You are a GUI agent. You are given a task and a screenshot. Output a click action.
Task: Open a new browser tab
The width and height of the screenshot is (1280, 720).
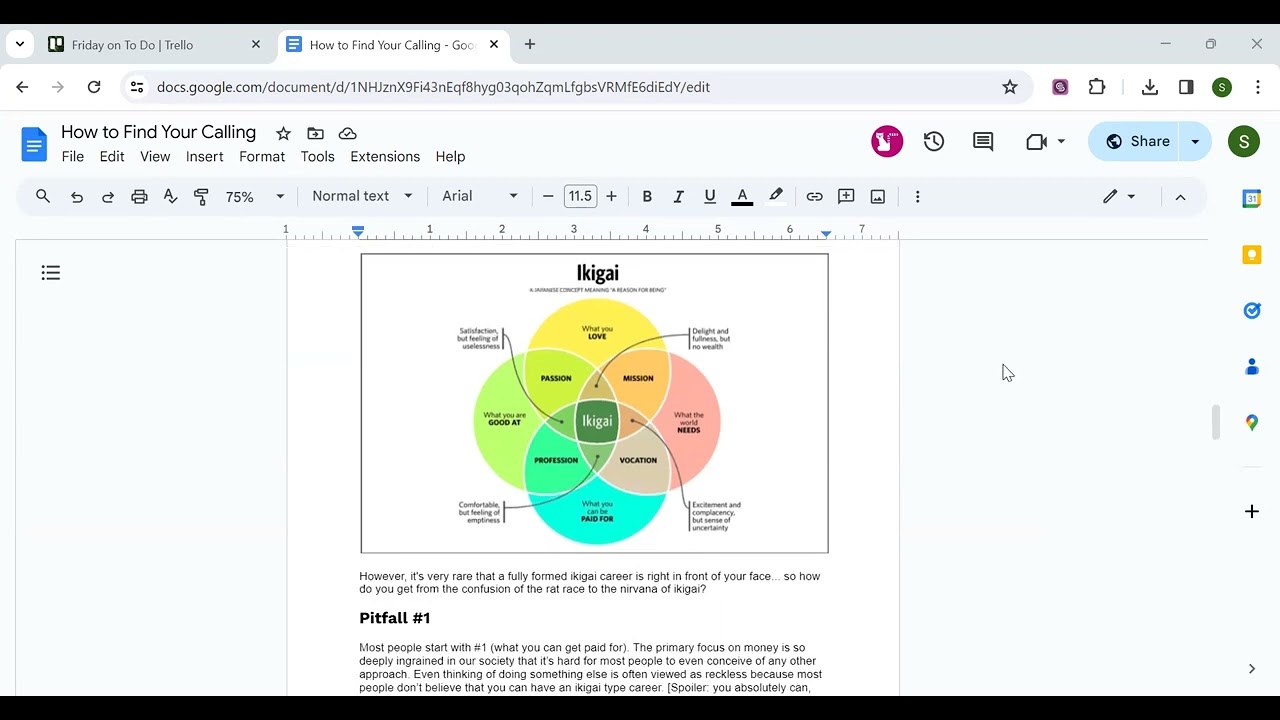530,45
